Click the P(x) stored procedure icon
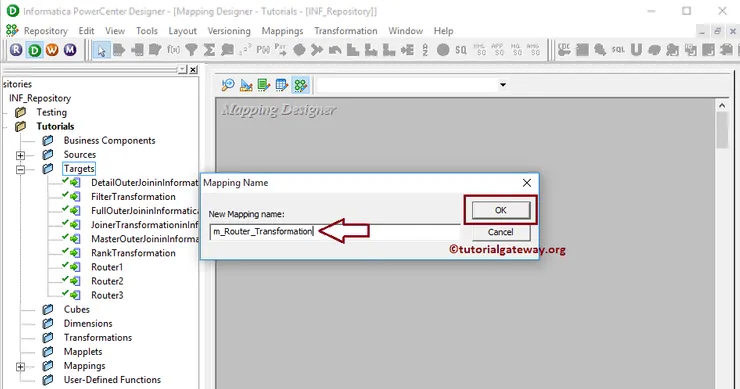Image resolution: width=740 pixels, height=389 pixels. (263, 50)
